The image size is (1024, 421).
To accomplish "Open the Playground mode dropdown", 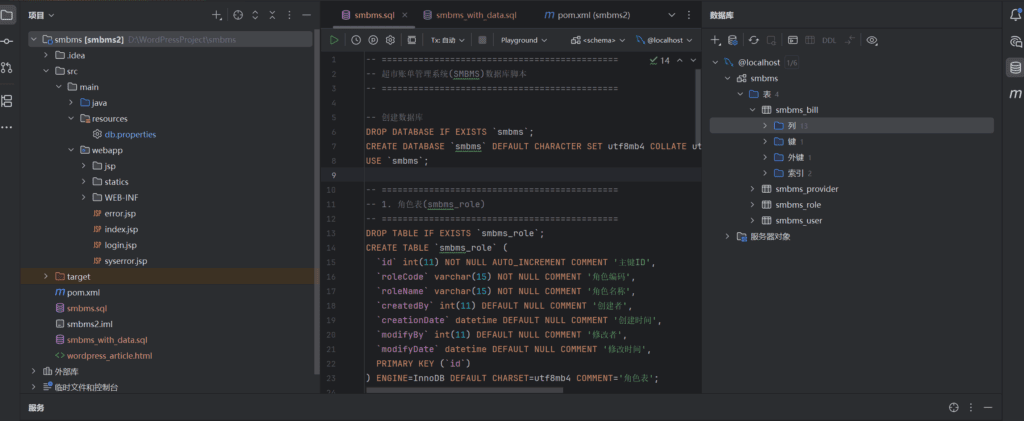I will (524, 40).
